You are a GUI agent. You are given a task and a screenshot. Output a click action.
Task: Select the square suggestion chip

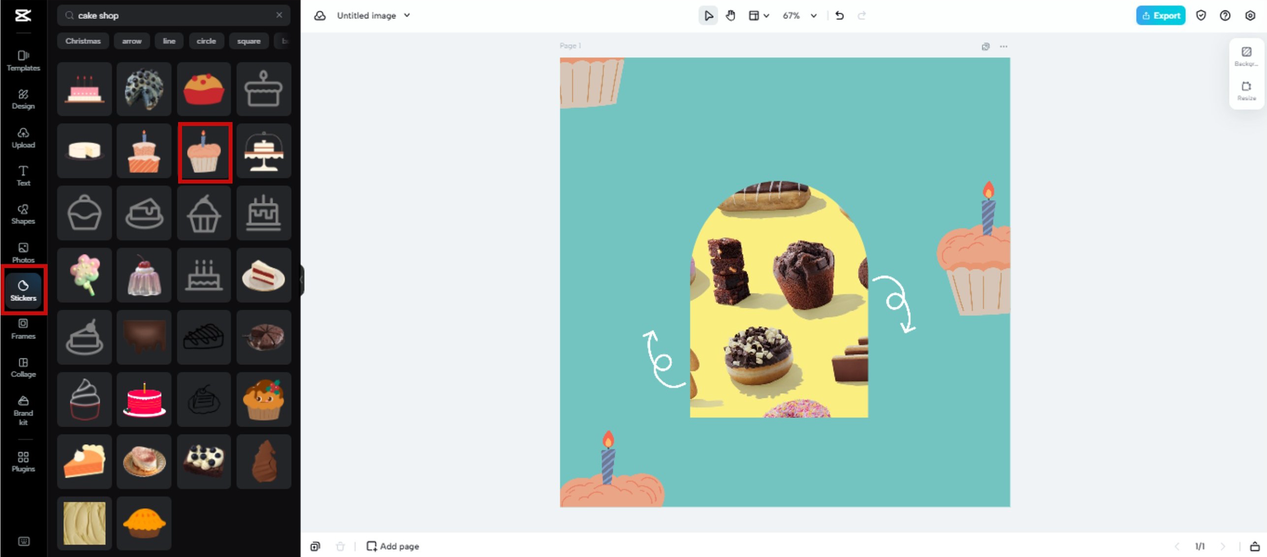pyautogui.click(x=249, y=41)
